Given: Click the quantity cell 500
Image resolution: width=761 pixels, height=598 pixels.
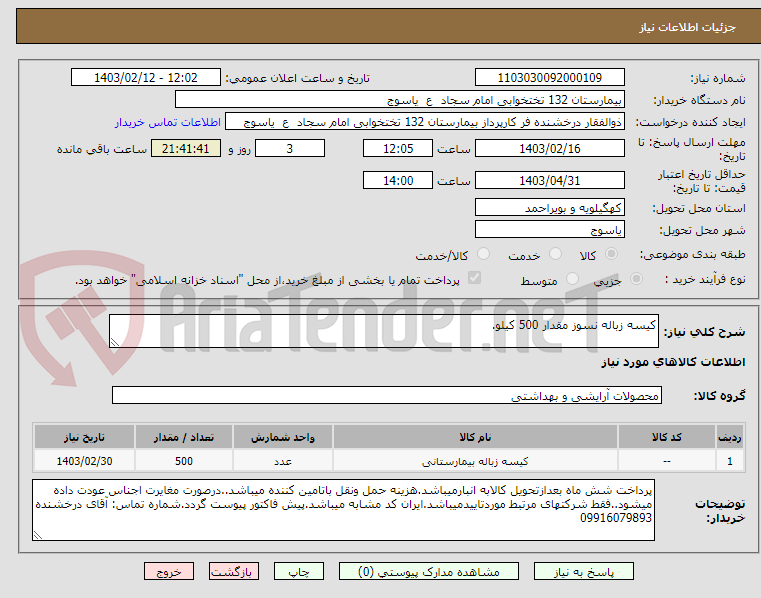Looking at the screenshot, I should pyautogui.click(x=184, y=461).
